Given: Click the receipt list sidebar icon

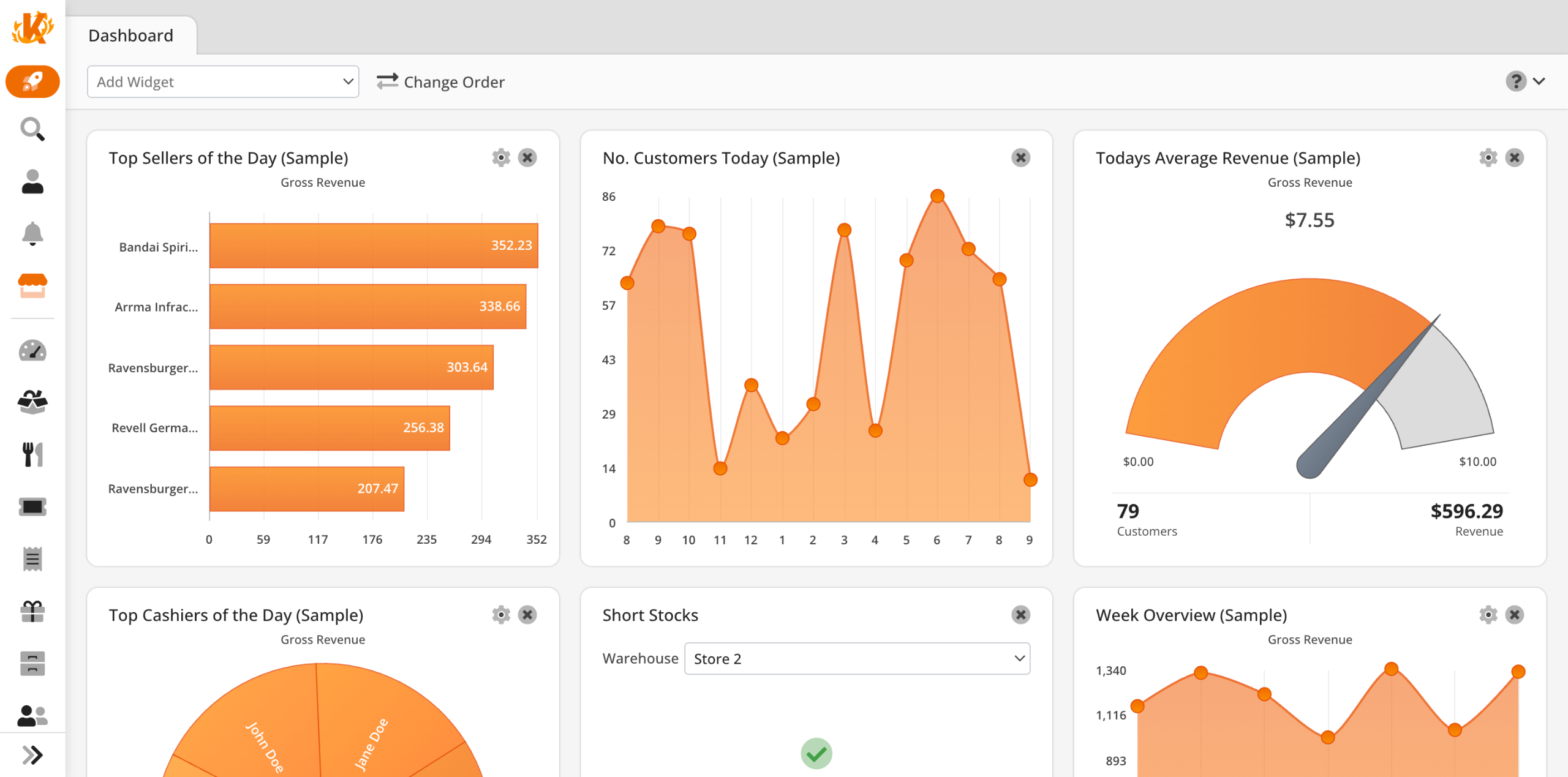Looking at the screenshot, I should [32, 559].
